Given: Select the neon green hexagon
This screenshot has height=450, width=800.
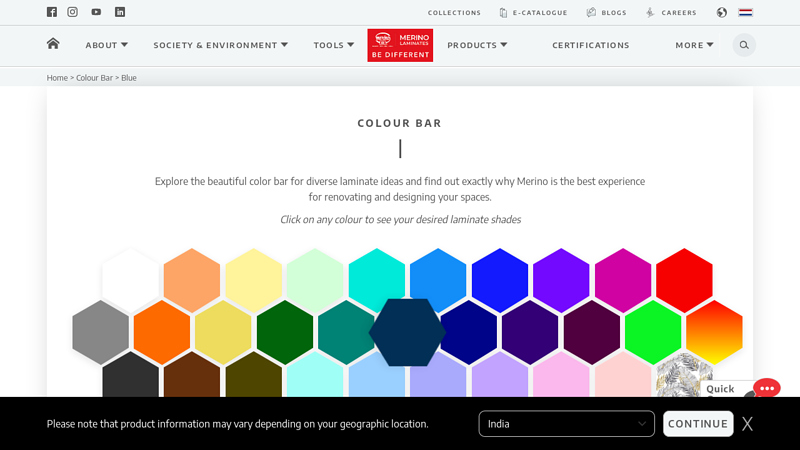Looking at the screenshot, I should [x=653, y=332].
